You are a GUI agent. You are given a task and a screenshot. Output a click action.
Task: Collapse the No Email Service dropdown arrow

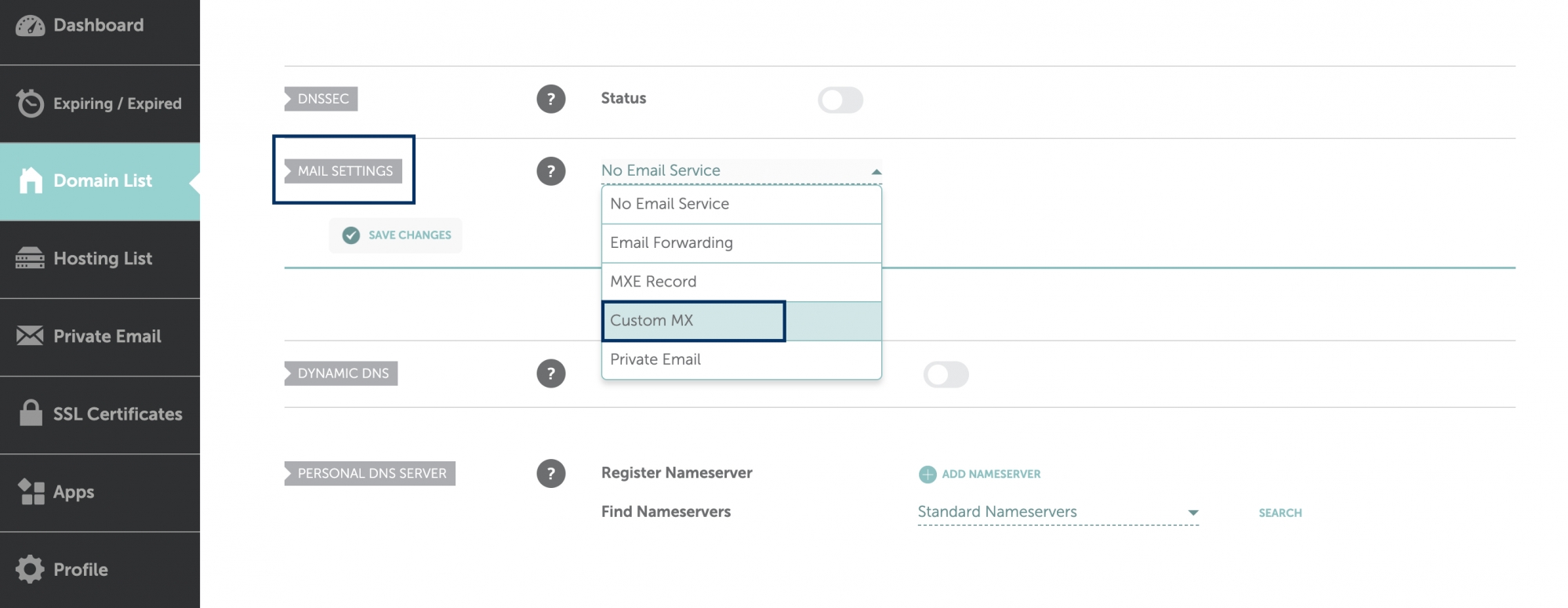click(877, 169)
